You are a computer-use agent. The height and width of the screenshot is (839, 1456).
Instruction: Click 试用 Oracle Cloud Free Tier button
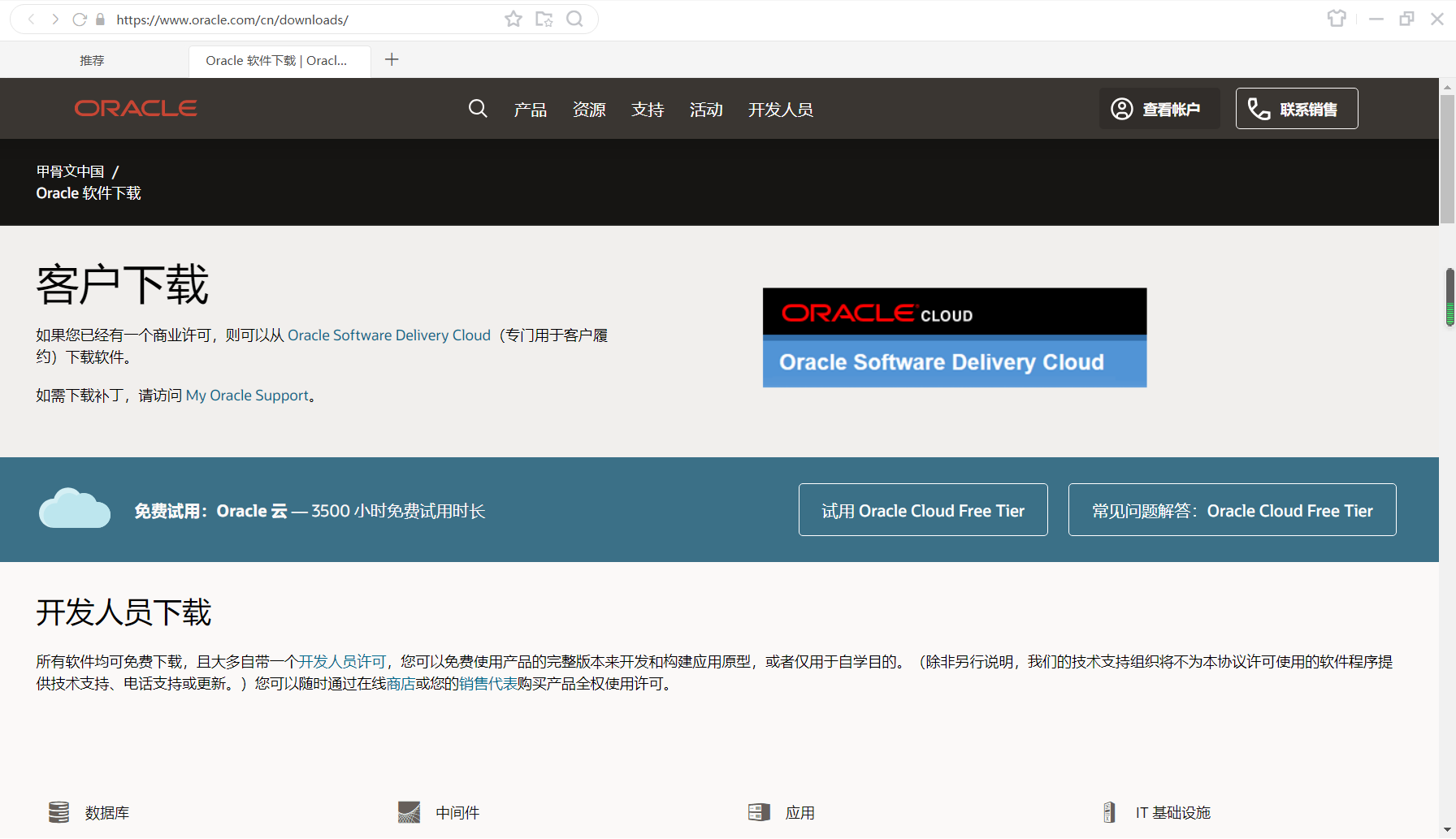coord(923,510)
